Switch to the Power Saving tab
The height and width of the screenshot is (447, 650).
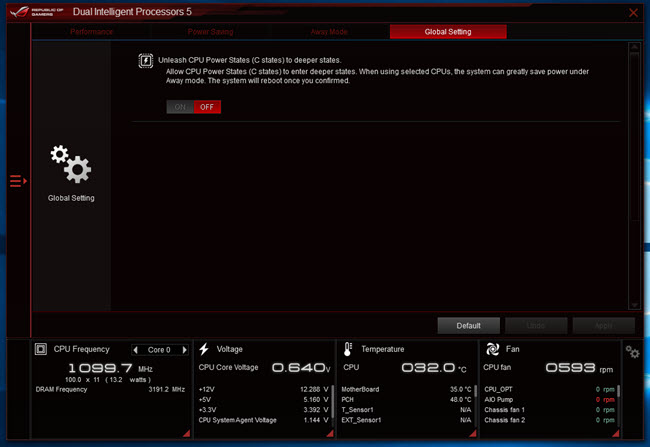coord(210,32)
